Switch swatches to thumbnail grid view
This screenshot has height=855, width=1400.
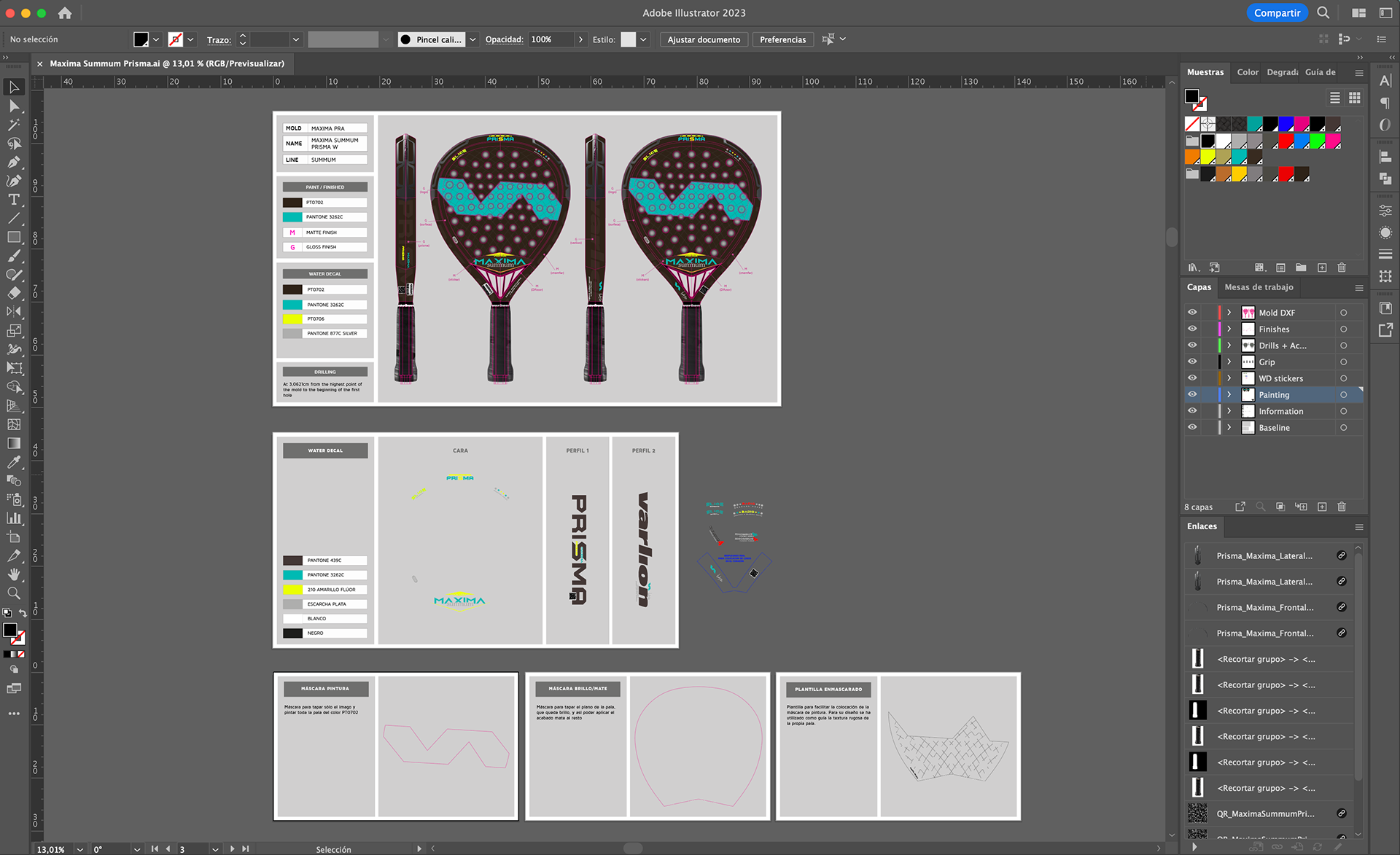click(1355, 98)
